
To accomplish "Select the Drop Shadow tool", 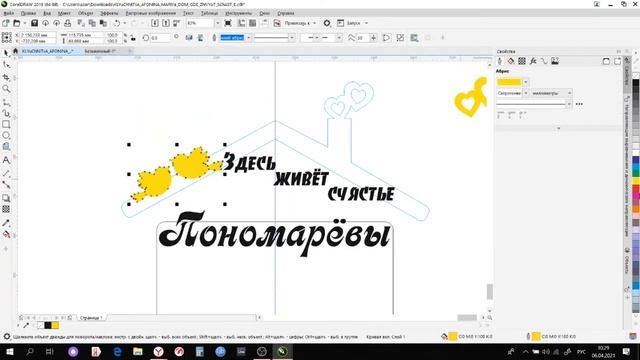I will [x=6, y=198].
